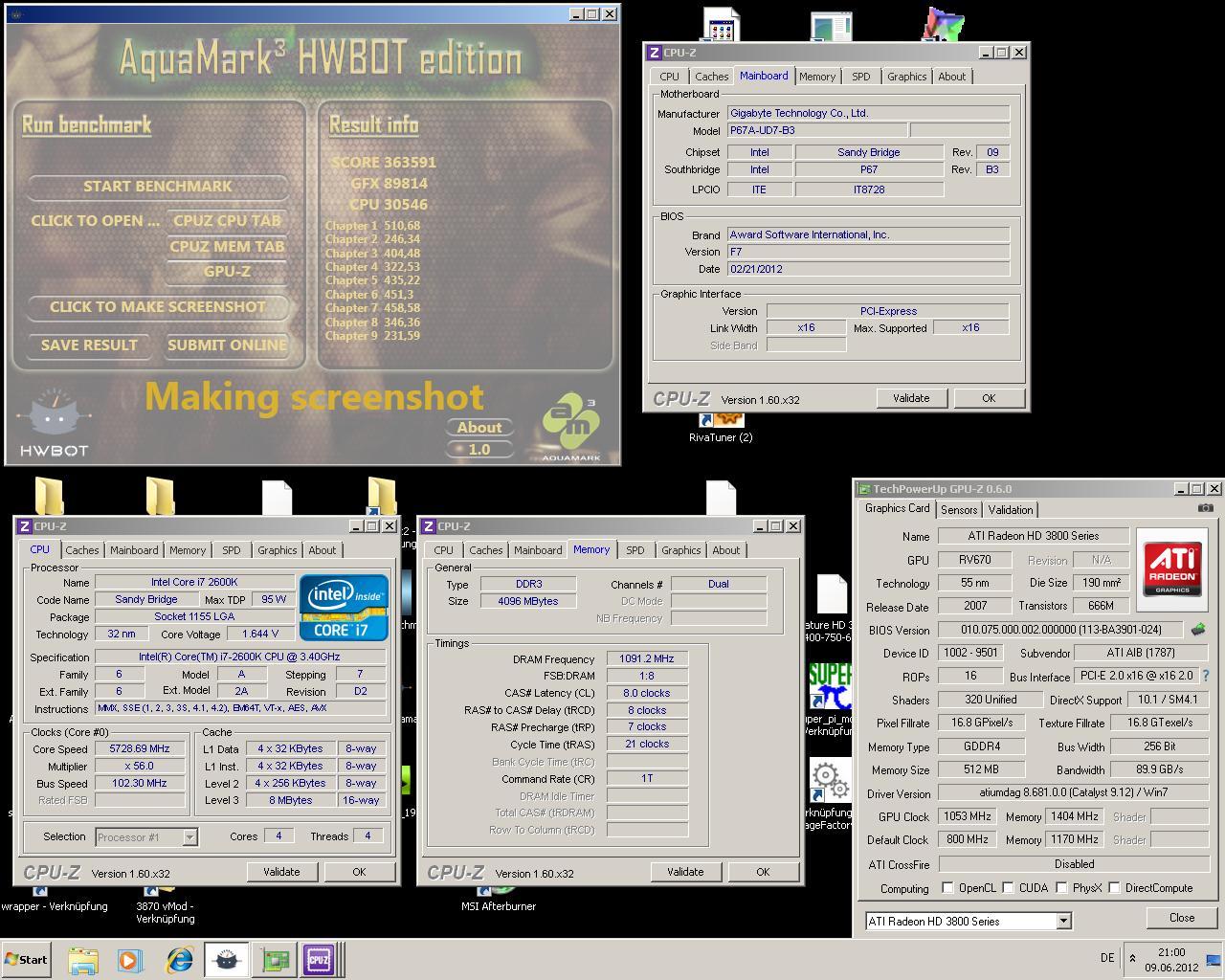Screen dimensions: 1225x980
Task: Click the Bus Interface question mark help icon
Action: tap(1205, 676)
